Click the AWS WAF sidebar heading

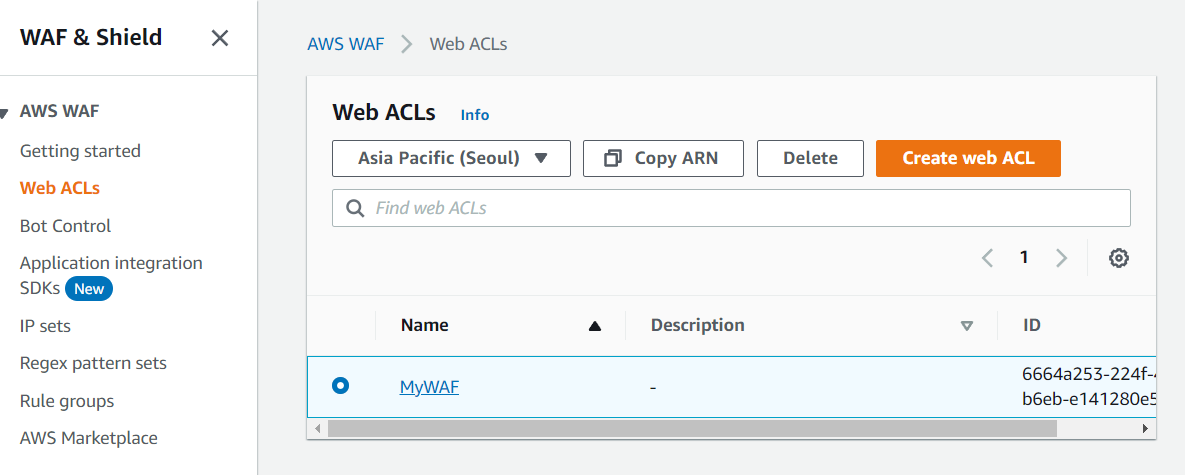60,112
